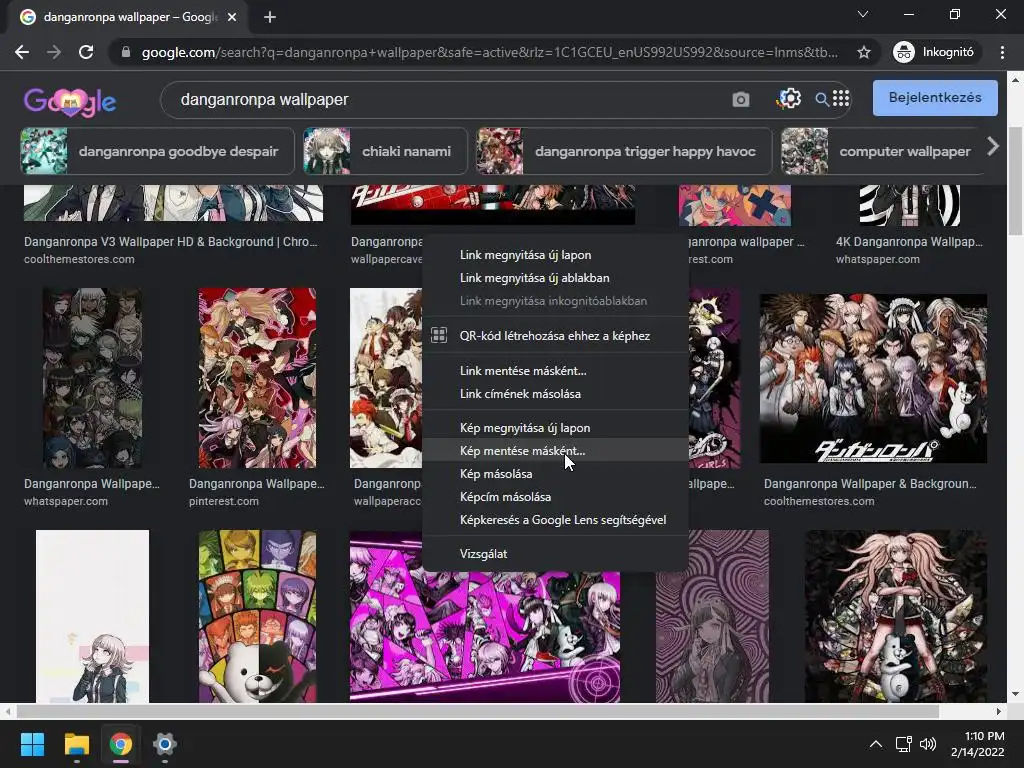Open the pinterest.com Danganronpa Wallpaper result
This screenshot has height=768, width=1024.
click(257, 484)
